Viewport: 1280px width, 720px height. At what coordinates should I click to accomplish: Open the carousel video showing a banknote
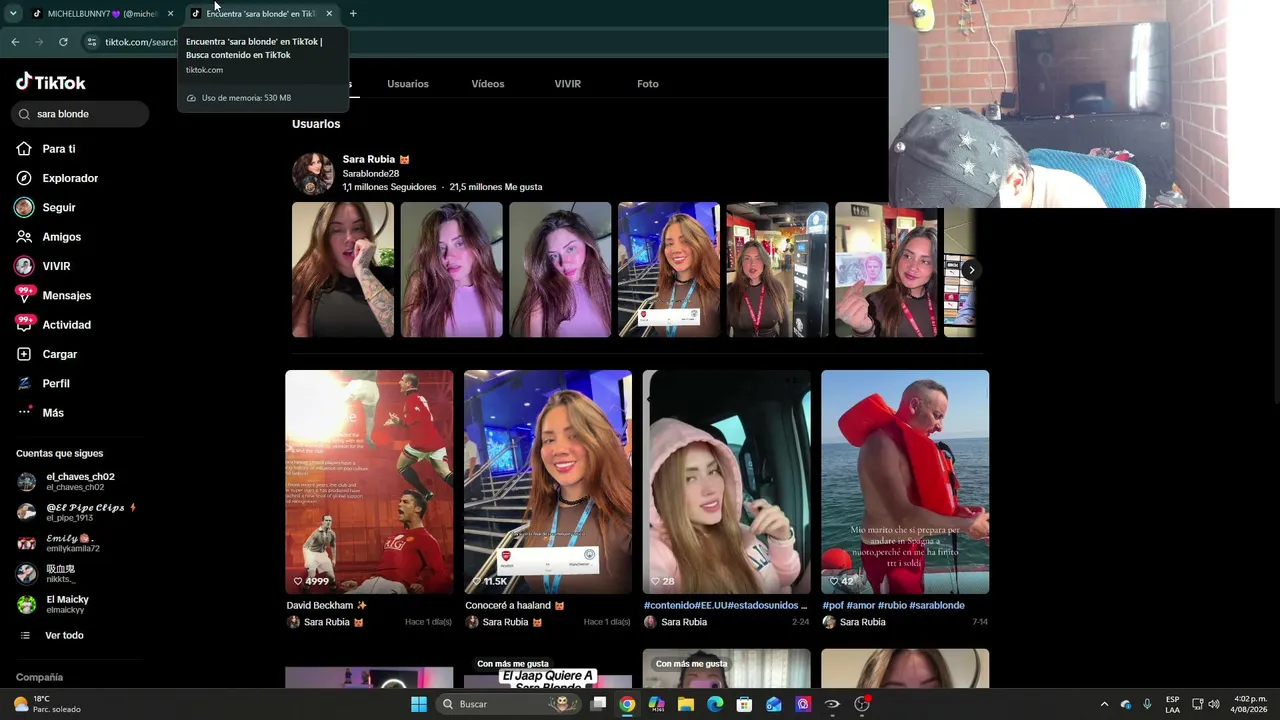click(x=886, y=270)
